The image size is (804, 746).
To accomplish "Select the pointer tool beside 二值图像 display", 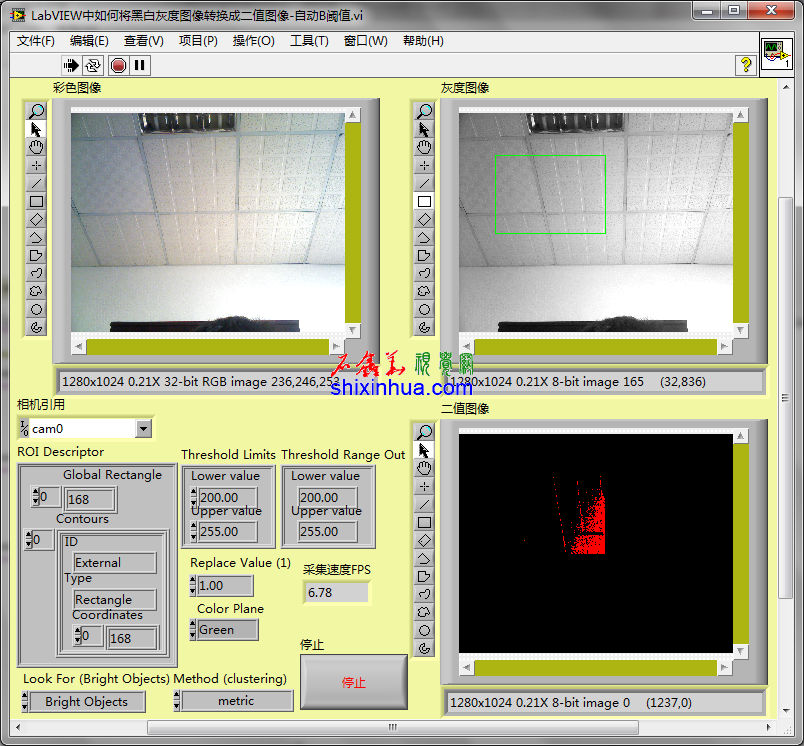I will (x=424, y=450).
